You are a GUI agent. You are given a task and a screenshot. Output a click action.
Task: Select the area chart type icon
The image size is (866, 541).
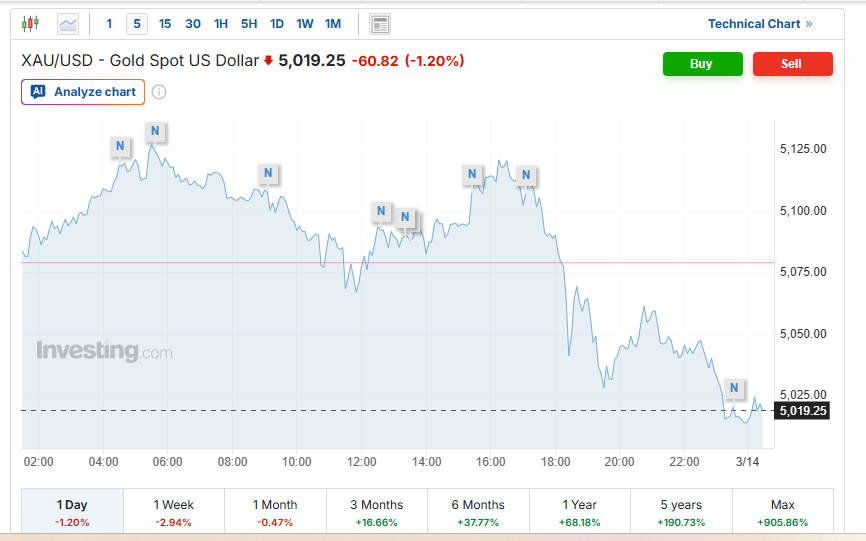pyautogui.click(x=68, y=24)
